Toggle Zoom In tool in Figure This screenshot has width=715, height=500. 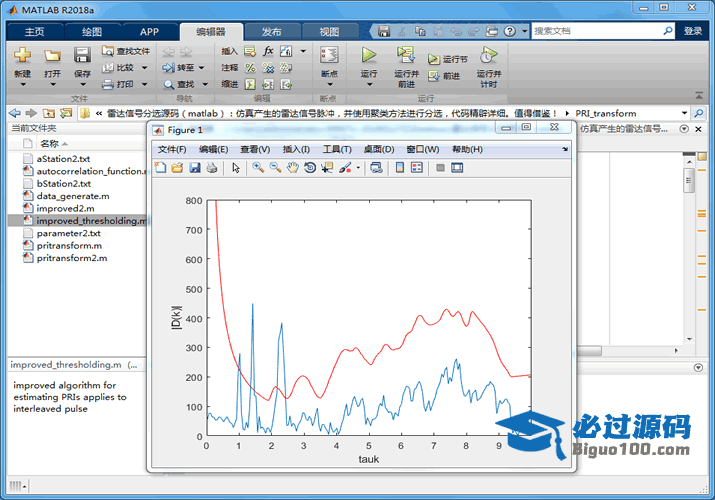(x=258, y=168)
